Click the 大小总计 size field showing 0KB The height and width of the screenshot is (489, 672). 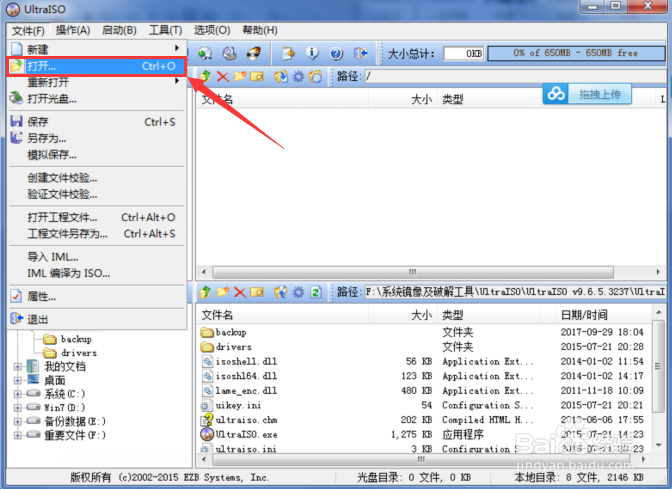pos(464,53)
